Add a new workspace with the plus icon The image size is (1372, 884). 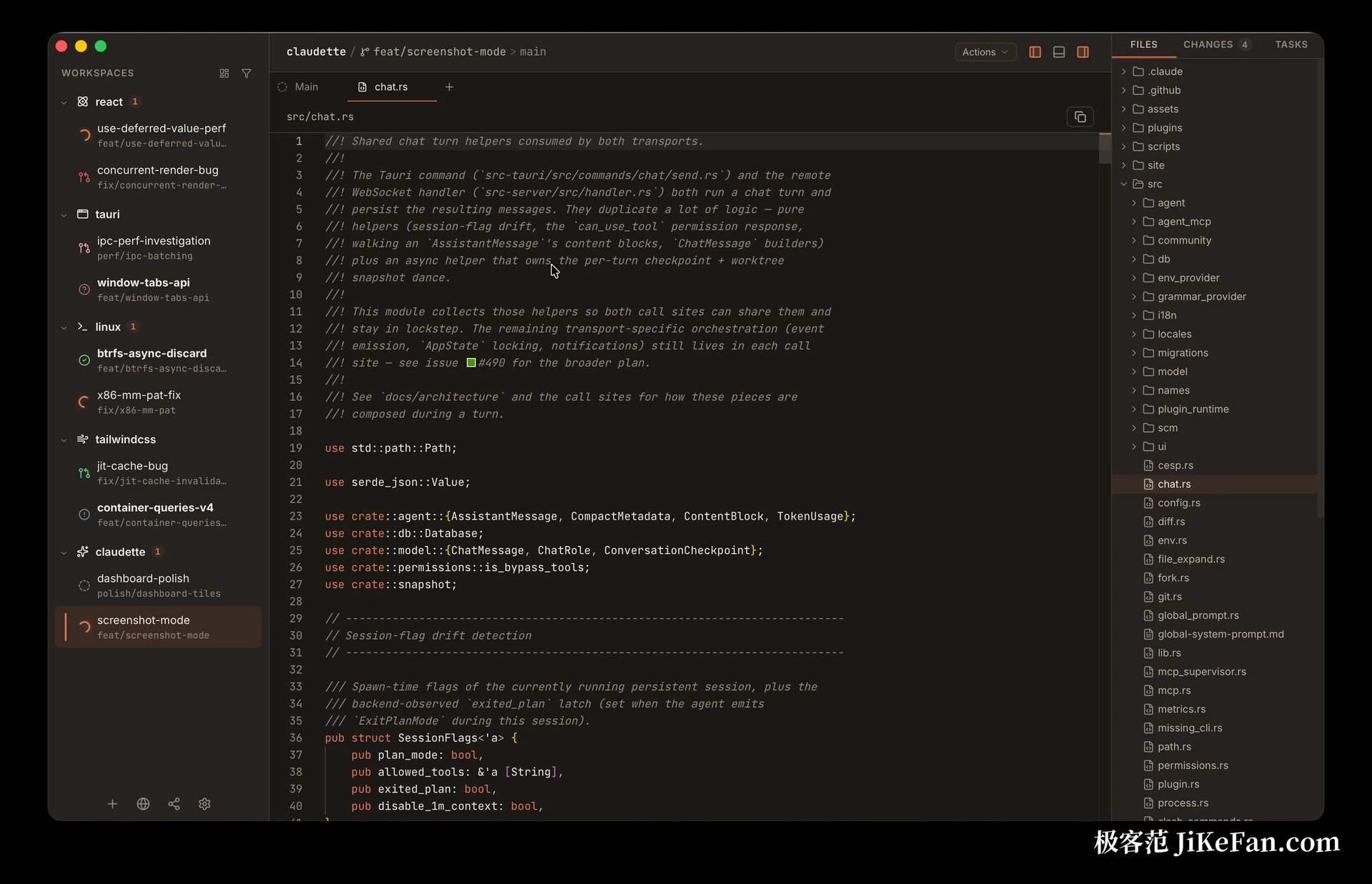point(112,804)
